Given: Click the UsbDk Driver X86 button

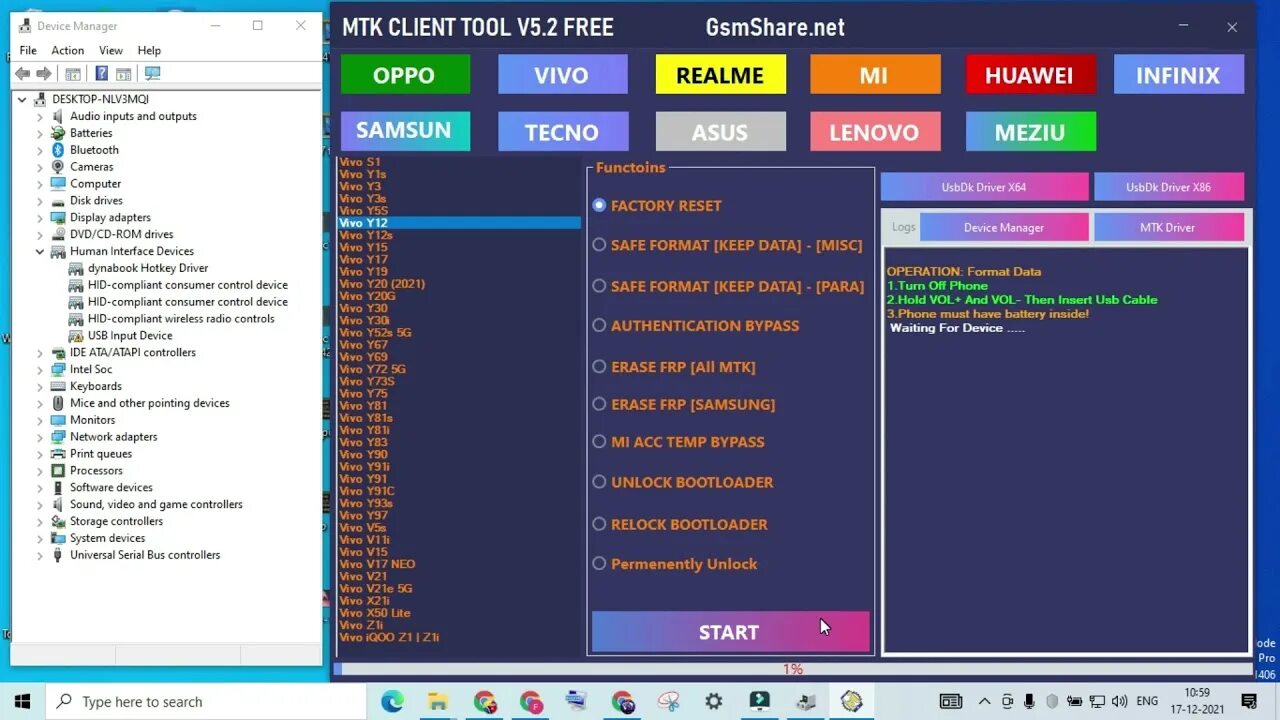Looking at the screenshot, I should (1168, 187).
